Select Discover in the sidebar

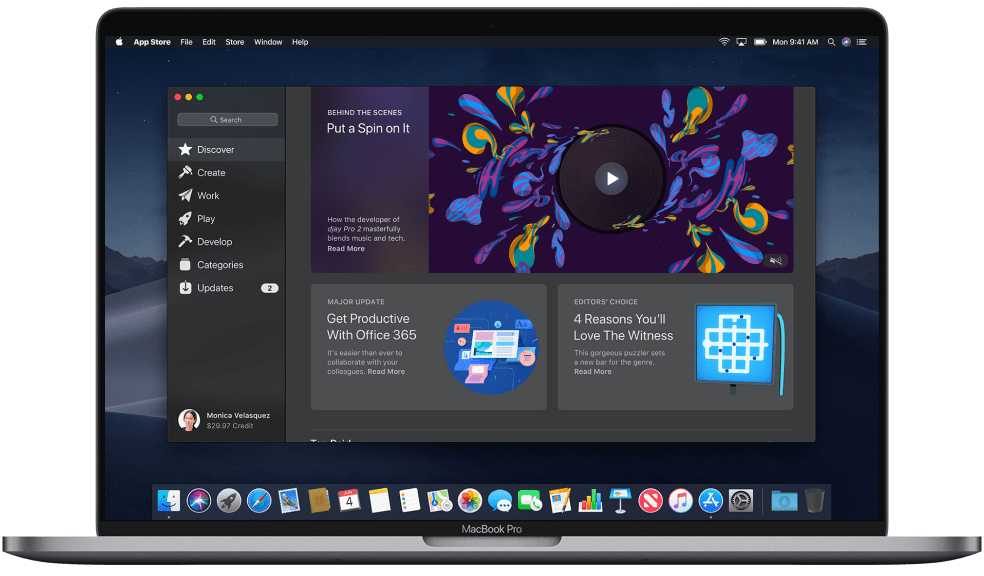(227, 149)
